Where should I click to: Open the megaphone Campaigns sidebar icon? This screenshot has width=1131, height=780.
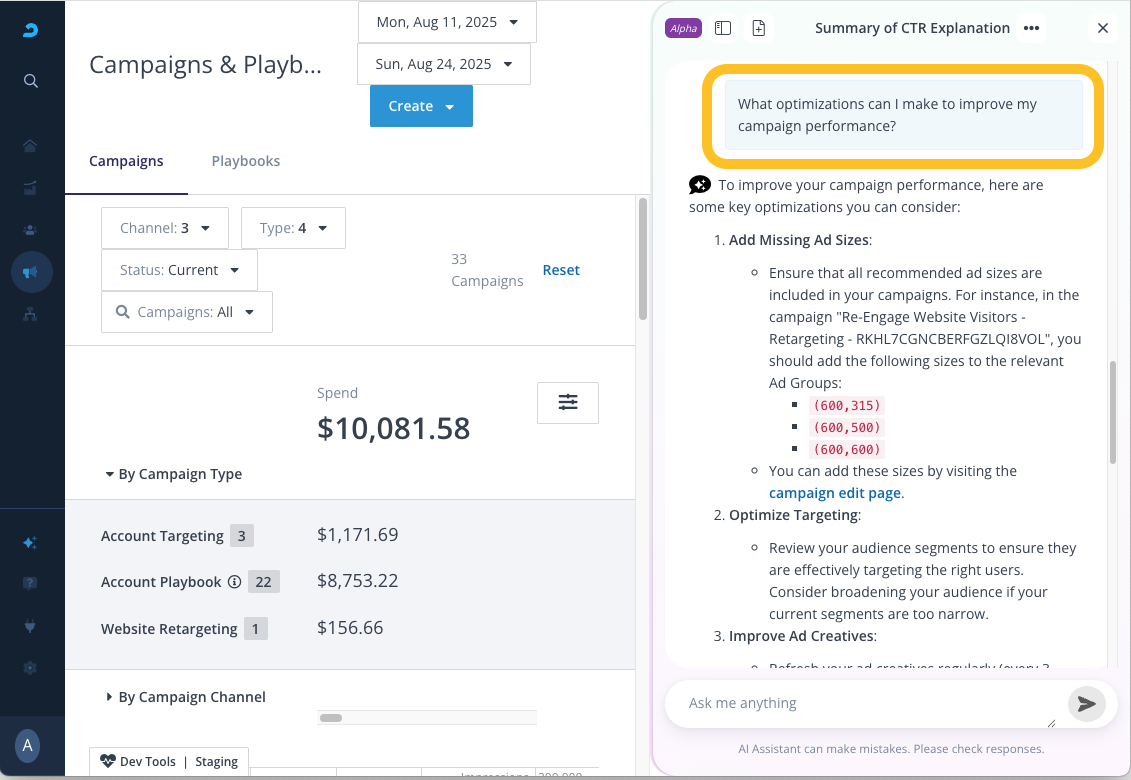(31, 272)
